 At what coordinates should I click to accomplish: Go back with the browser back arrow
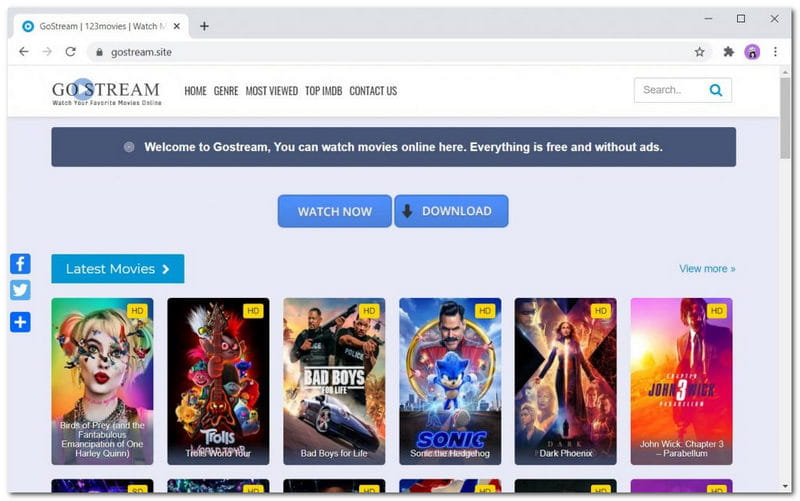point(23,52)
